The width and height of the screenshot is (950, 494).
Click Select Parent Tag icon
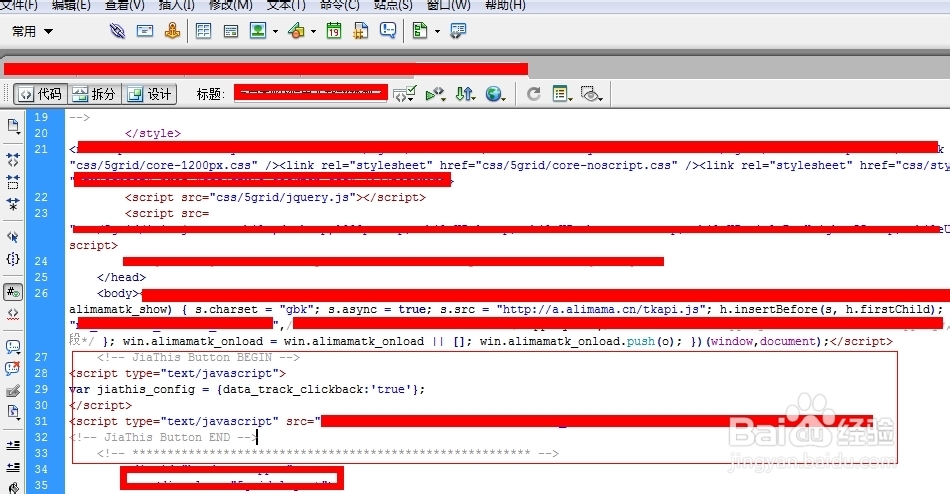[13, 236]
